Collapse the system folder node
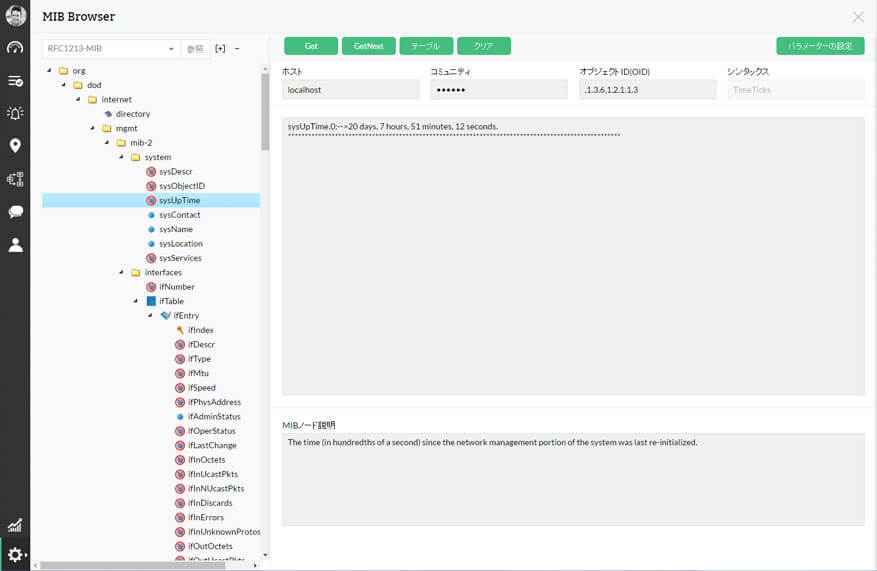The height and width of the screenshot is (571, 877). 122,157
